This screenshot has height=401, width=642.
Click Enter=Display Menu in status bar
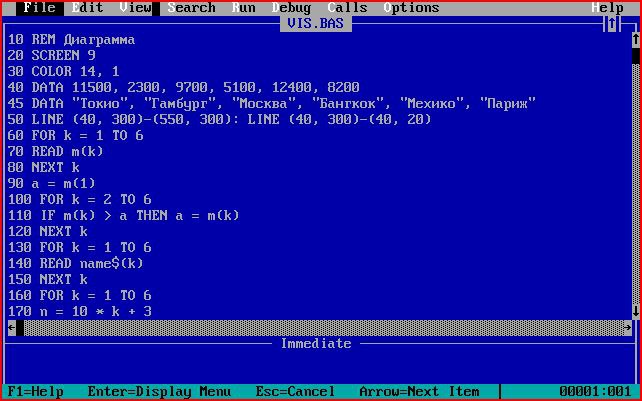pyautogui.click(x=159, y=391)
